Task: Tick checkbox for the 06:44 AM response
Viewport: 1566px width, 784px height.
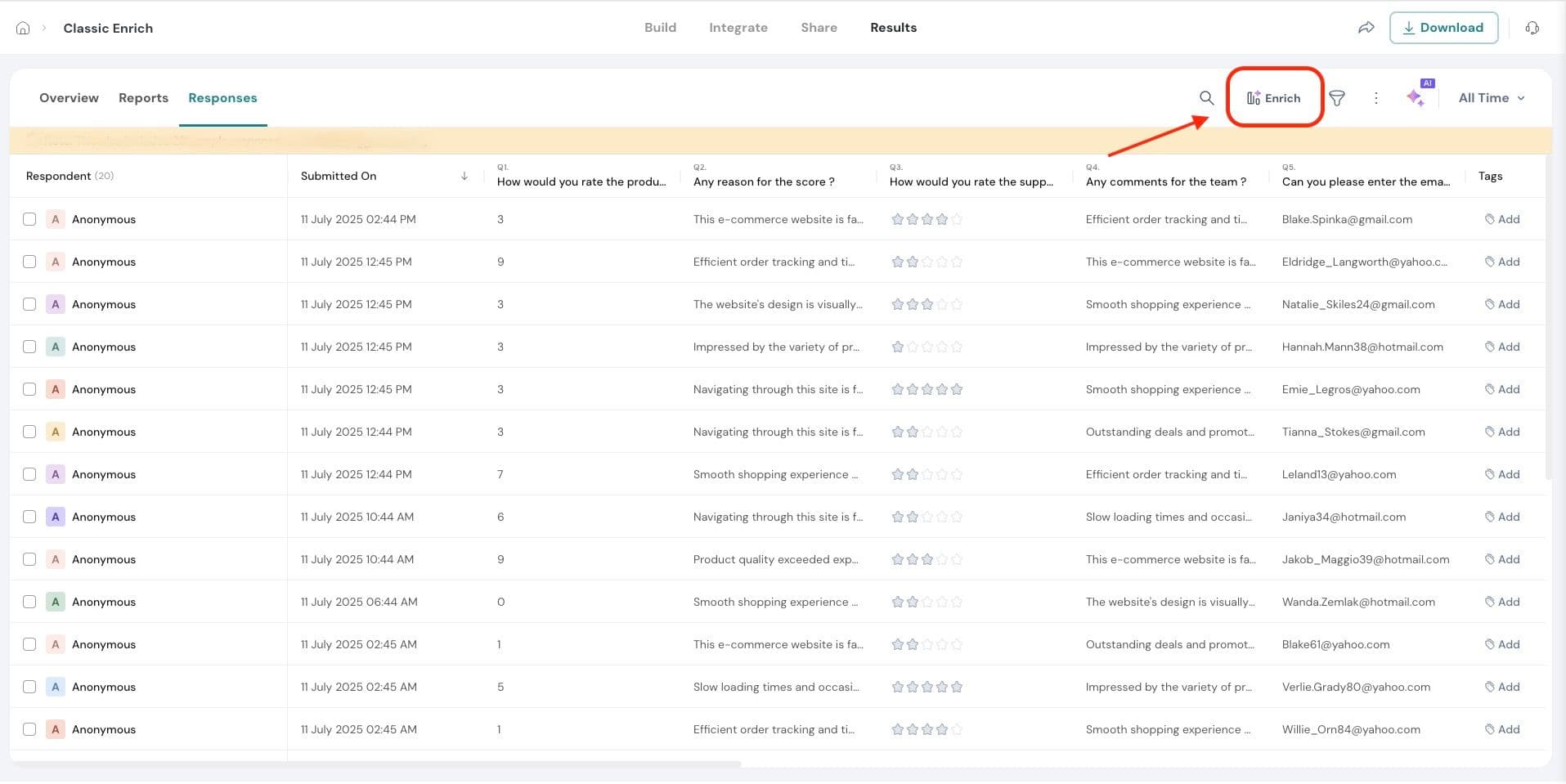Action: point(29,602)
